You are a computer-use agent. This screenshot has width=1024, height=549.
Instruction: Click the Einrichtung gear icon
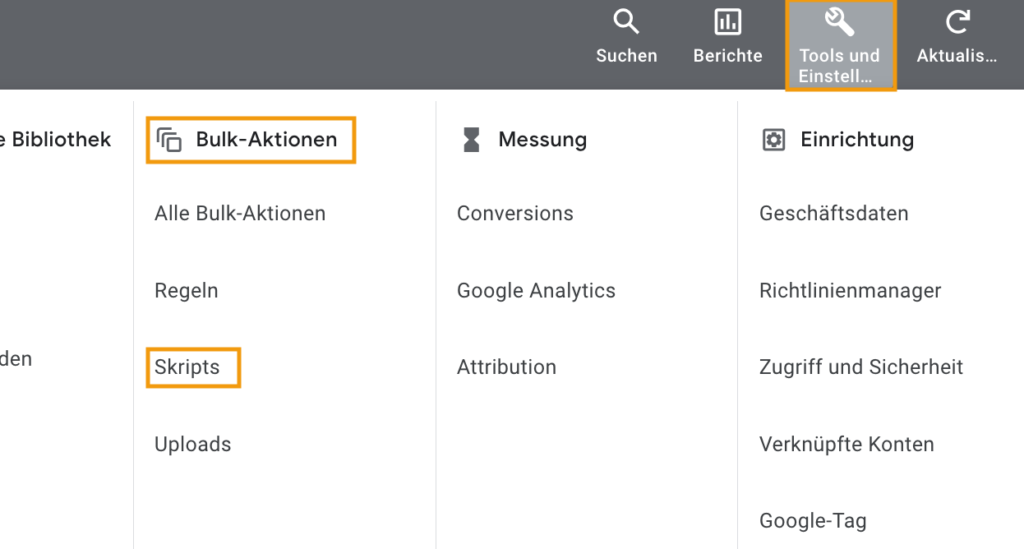pos(774,140)
